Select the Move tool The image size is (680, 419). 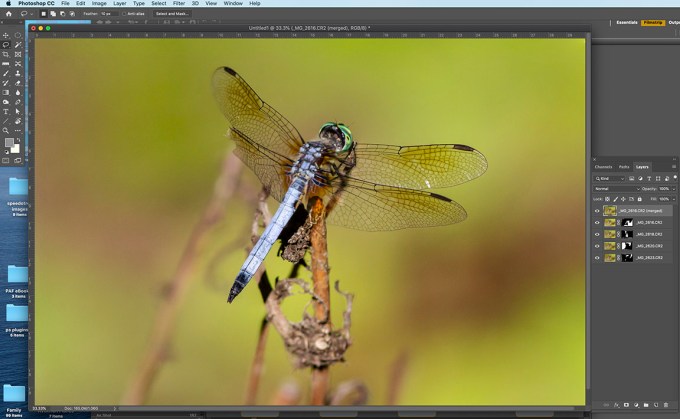6,35
